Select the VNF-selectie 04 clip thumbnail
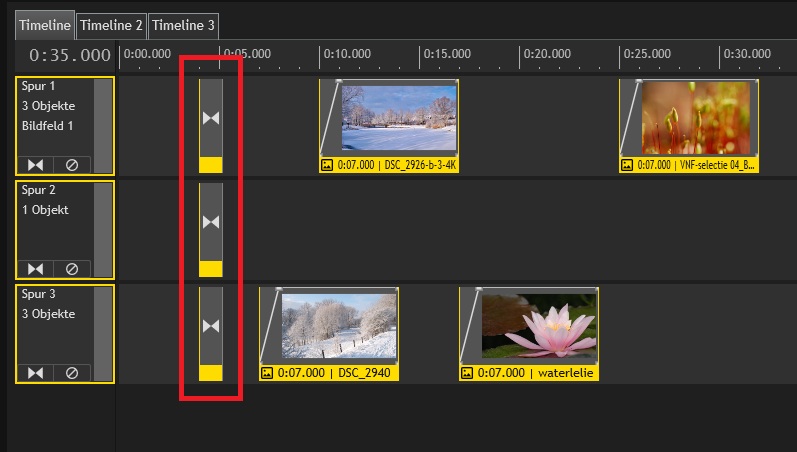 [x=698, y=118]
